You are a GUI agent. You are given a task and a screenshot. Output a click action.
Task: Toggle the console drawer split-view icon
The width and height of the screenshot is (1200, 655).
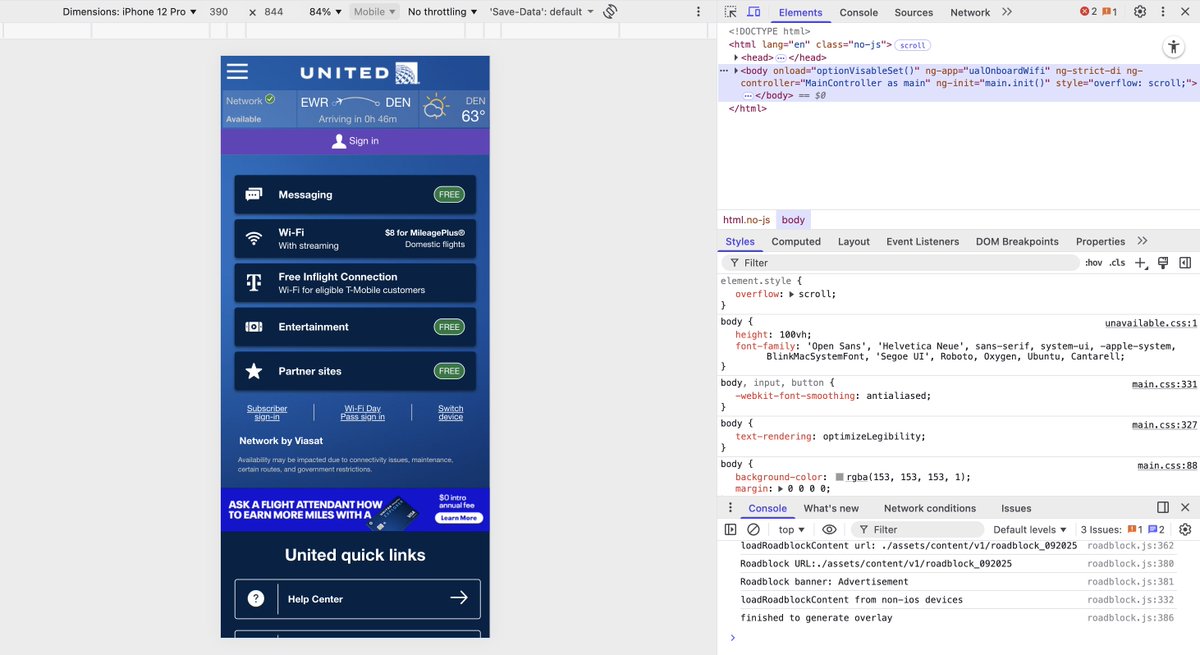1162,507
